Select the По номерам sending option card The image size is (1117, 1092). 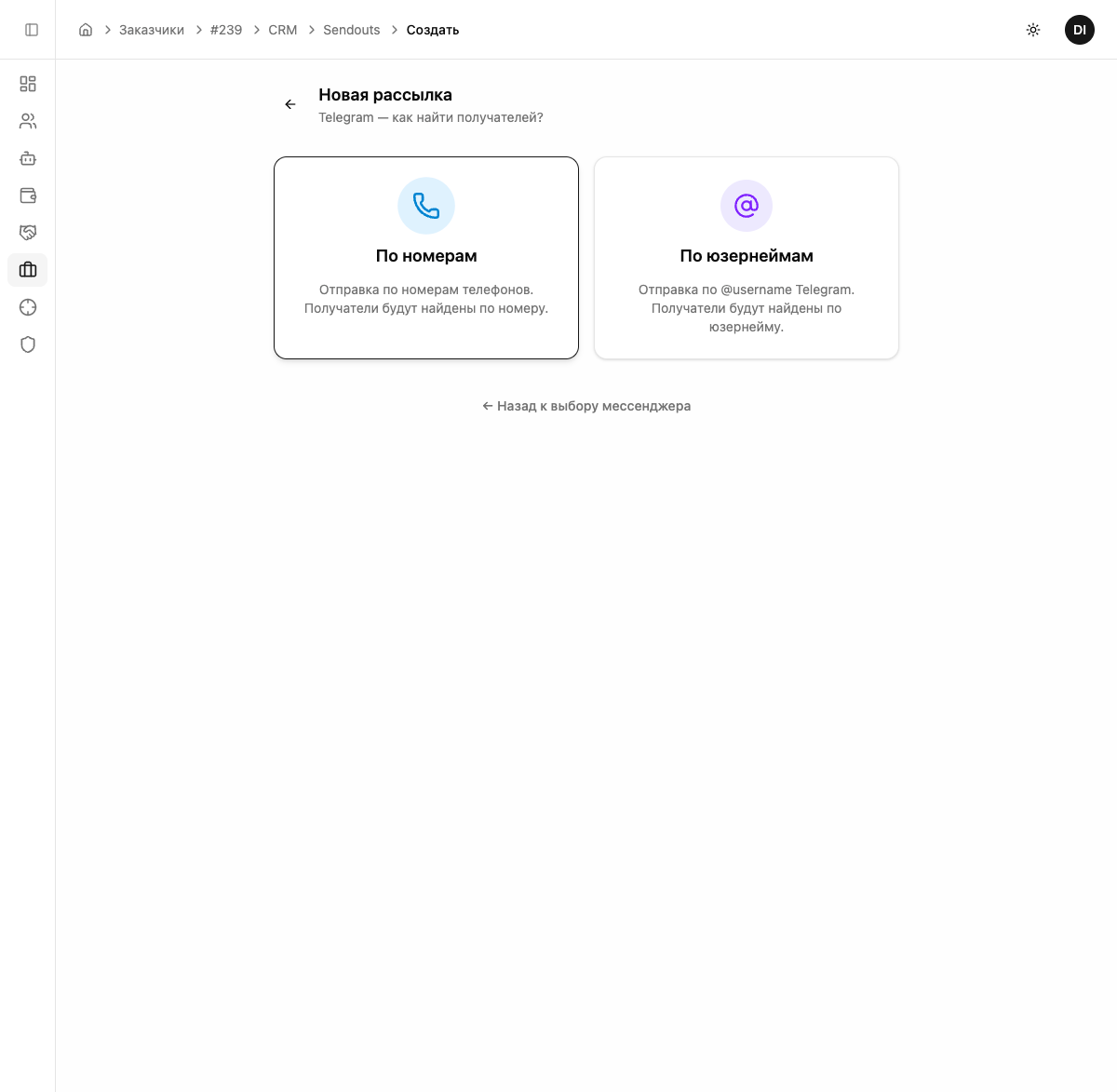(x=426, y=258)
